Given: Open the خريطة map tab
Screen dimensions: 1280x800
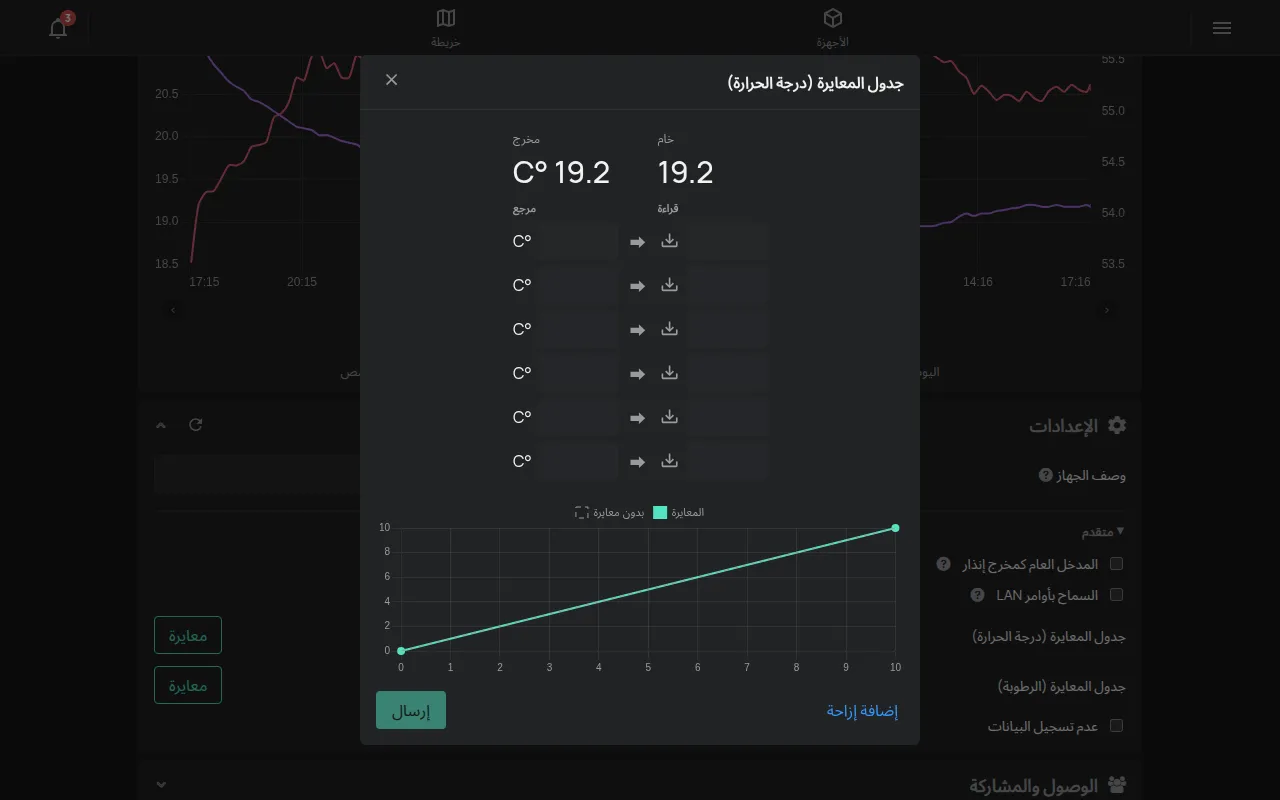Looking at the screenshot, I should (446, 28).
